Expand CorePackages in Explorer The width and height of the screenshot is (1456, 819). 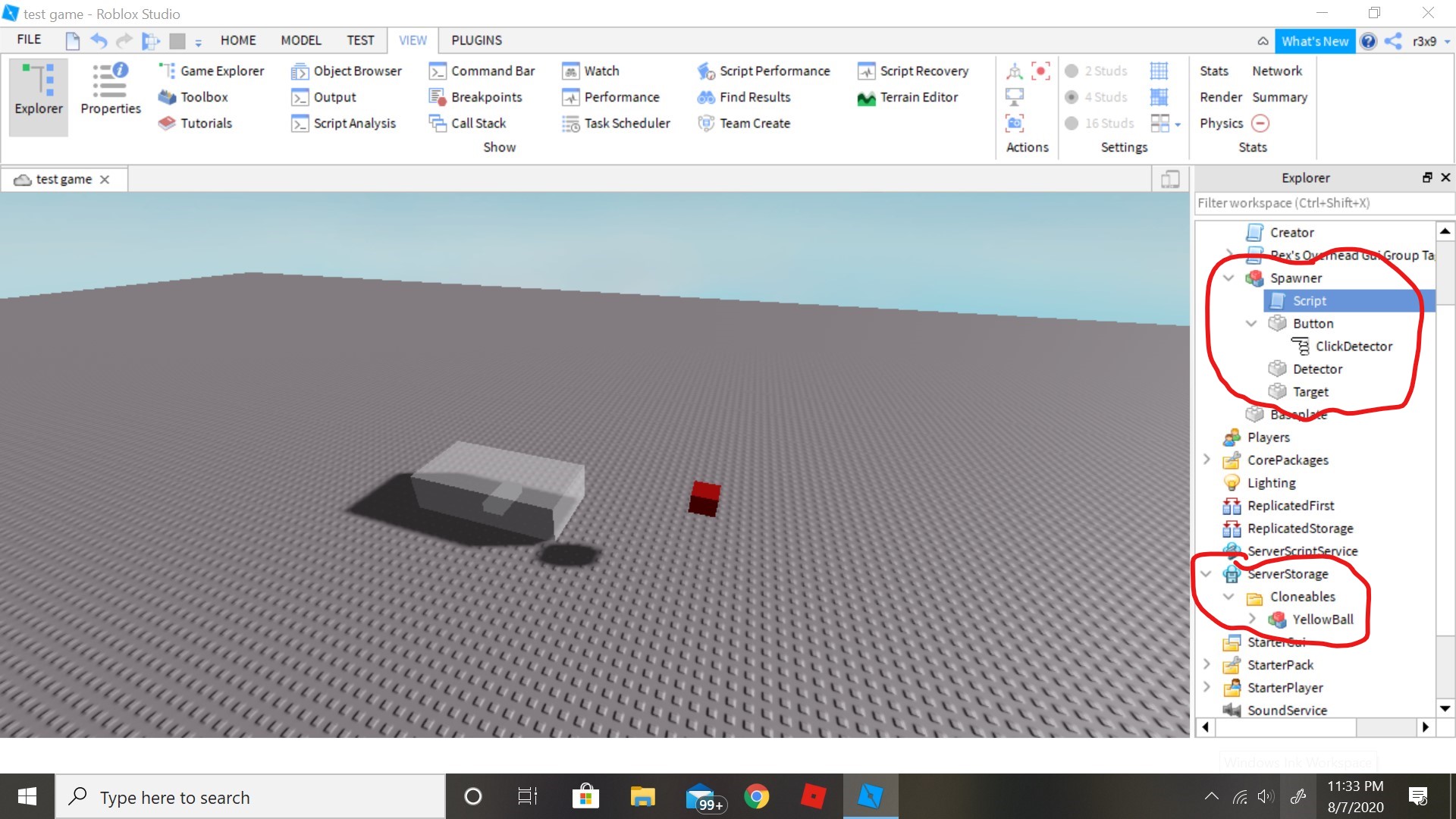tap(1207, 460)
